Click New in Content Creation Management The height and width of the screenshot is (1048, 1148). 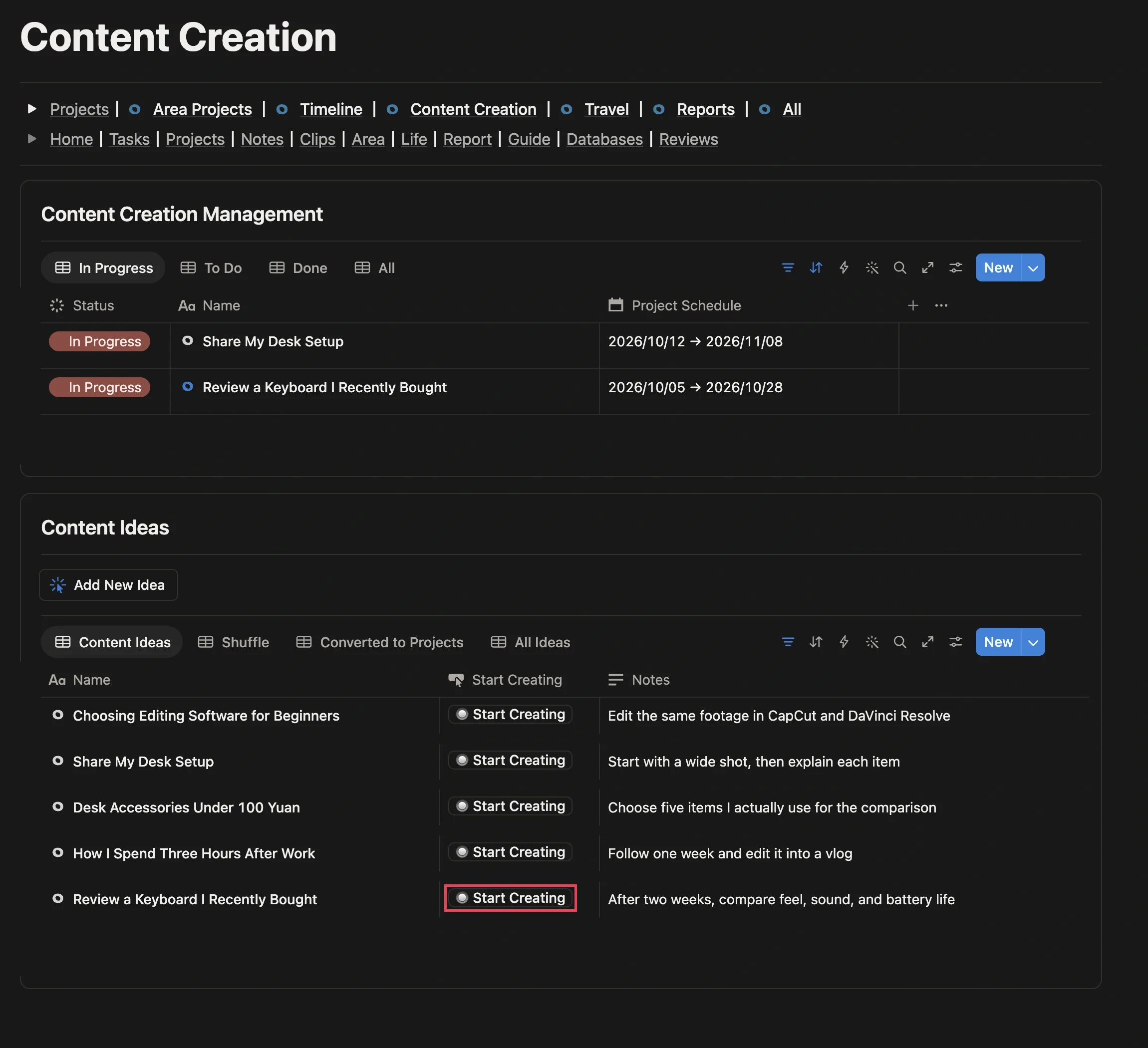coord(998,267)
